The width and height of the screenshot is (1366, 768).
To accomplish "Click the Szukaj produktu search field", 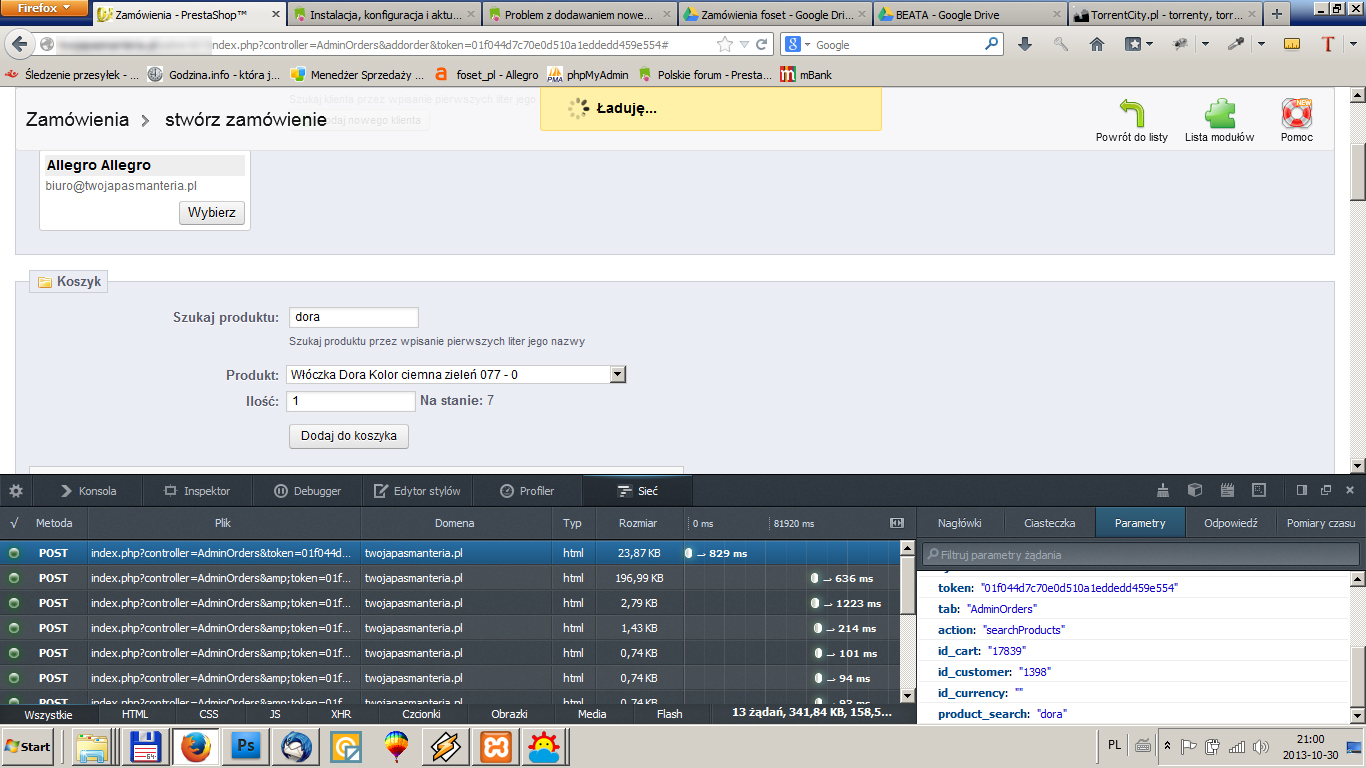I will coord(353,317).
